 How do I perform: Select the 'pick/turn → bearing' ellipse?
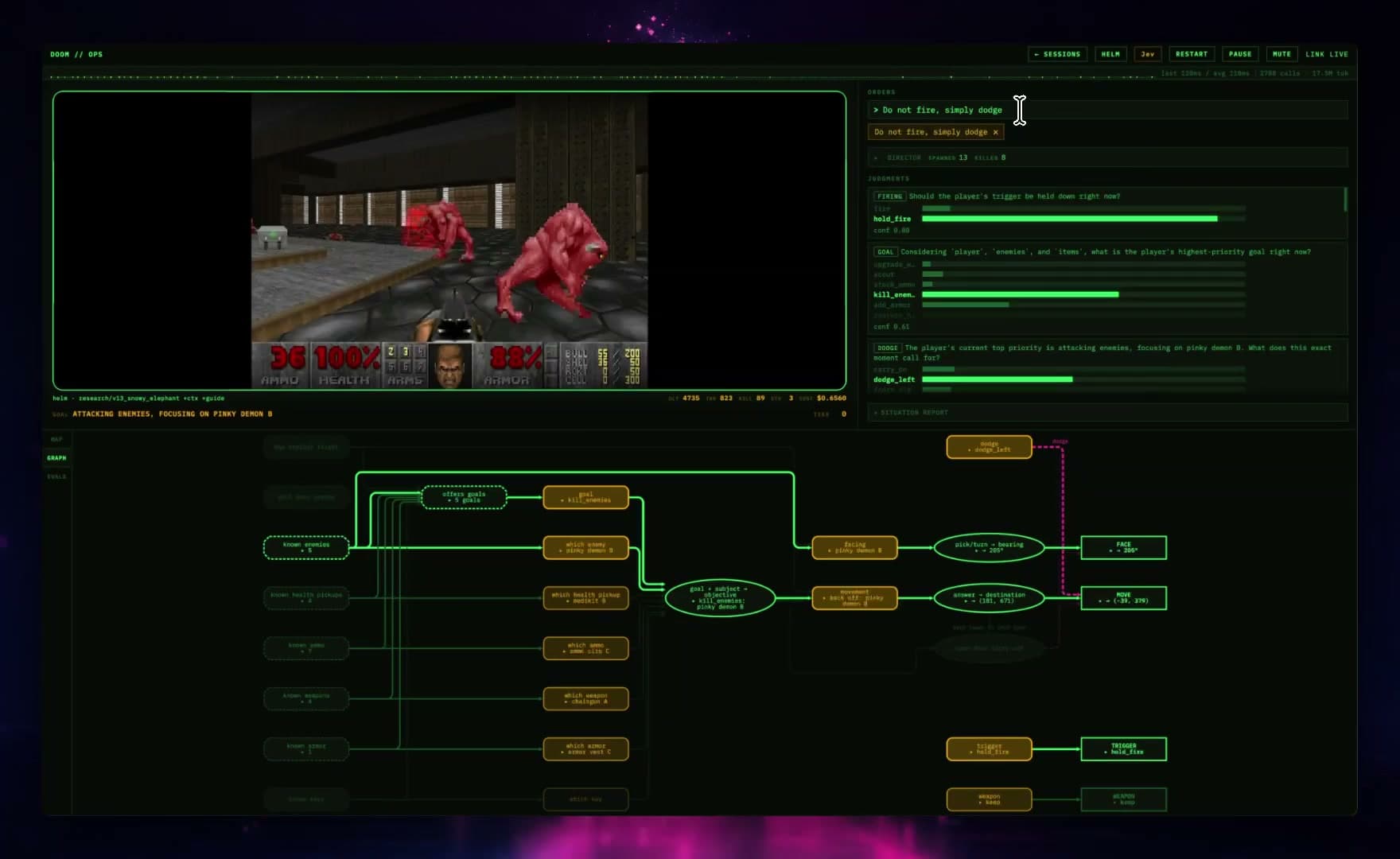click(x=989, y=547)
